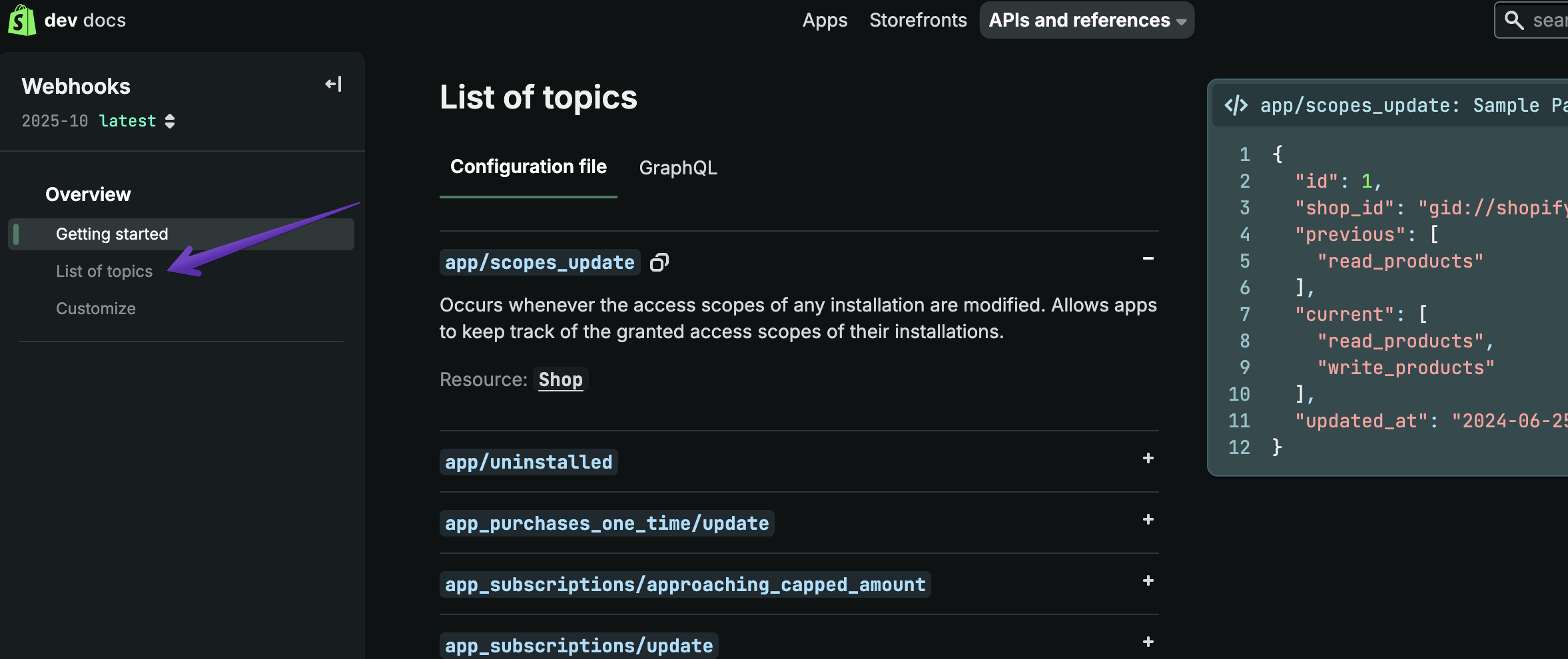Open the APIs and references dropdown
The height and width of the screenshot is (659, 1568).
pos(1086,20)
